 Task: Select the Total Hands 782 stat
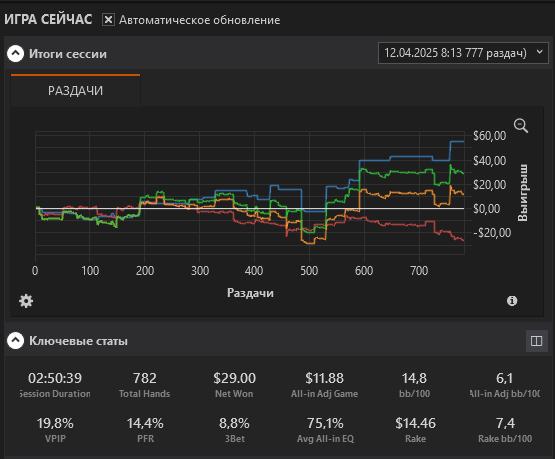pyautogui.click(x=144, y=384)
